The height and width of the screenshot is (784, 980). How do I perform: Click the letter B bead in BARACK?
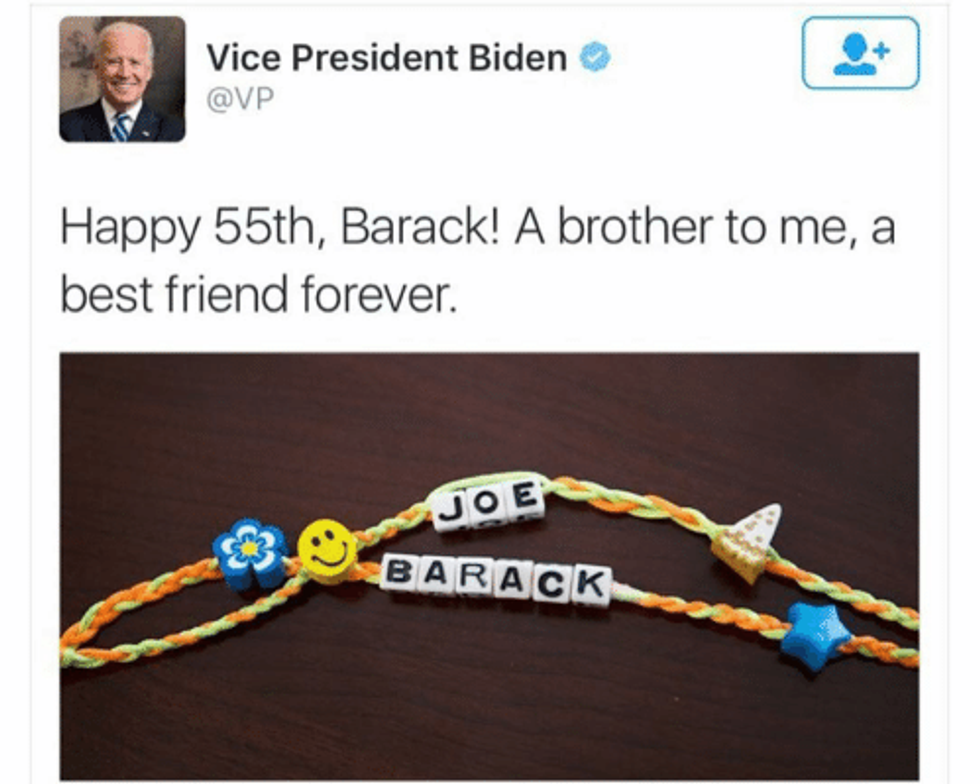pos(399,571)
